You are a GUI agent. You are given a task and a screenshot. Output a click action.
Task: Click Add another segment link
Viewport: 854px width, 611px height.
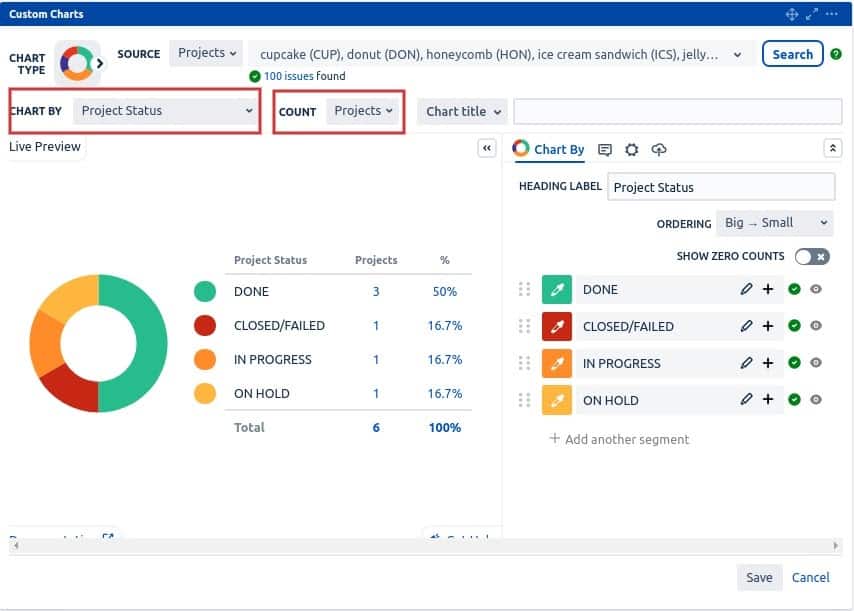pyautogui.click(x=619, y=439)
